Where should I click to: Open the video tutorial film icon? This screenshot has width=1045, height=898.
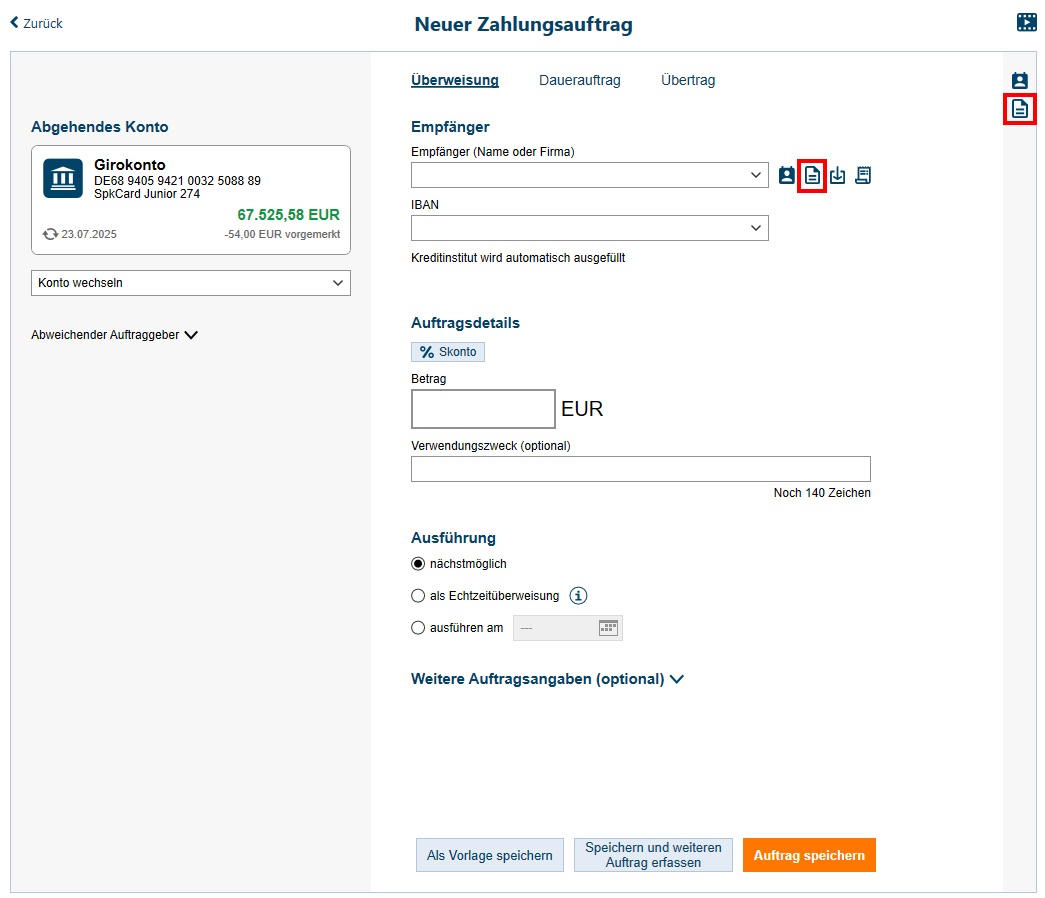point(1027,22)
